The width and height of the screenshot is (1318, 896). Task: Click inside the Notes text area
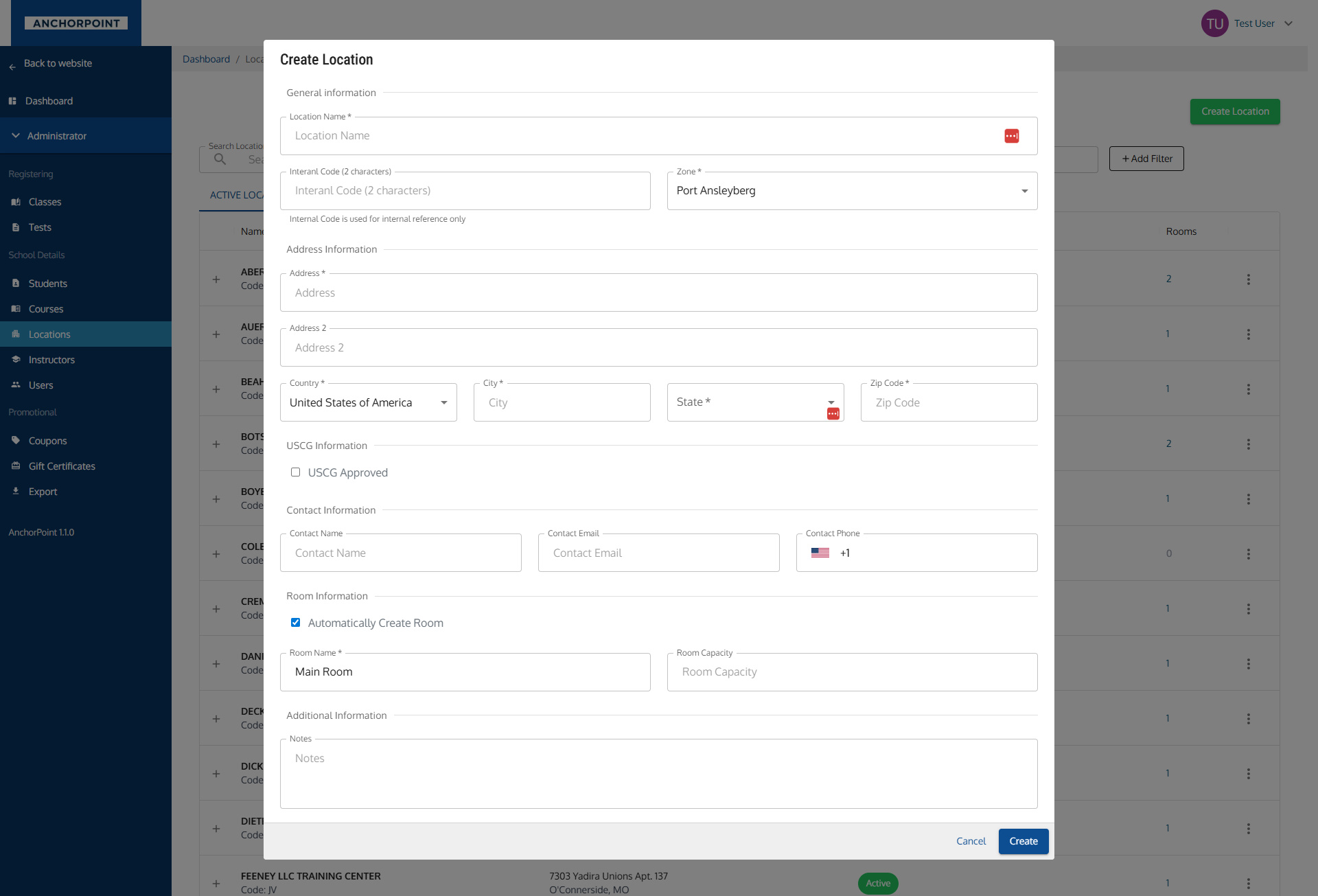click(x=658, y=772)
